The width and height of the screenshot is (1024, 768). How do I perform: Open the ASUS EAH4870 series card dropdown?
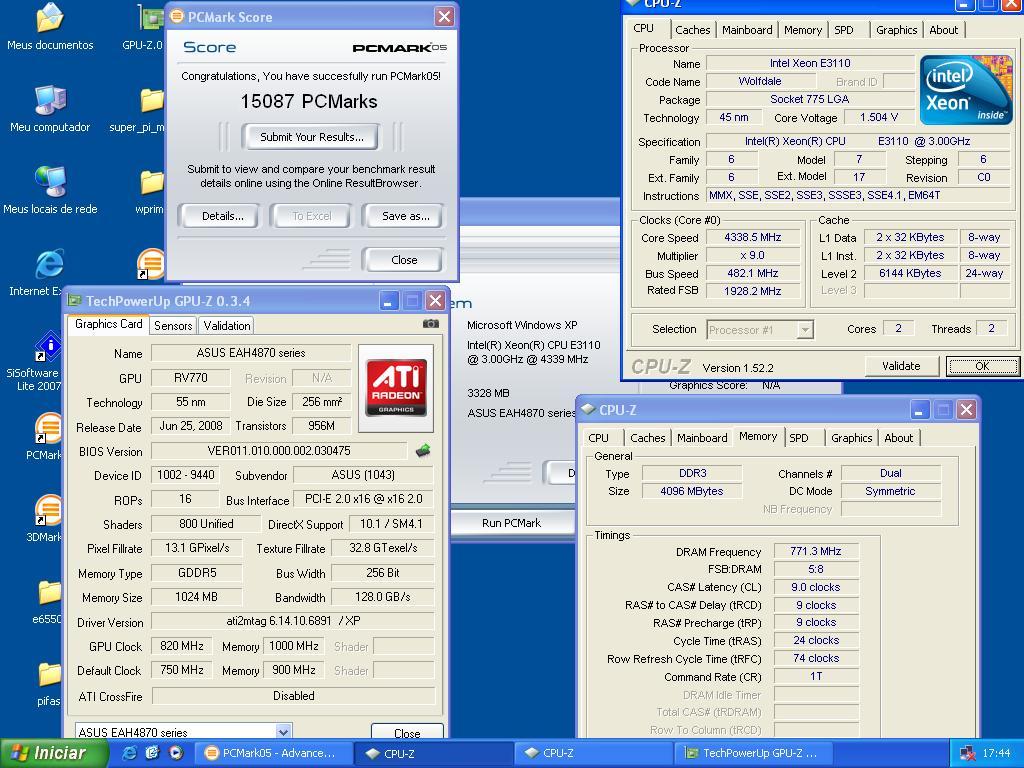(184, 732)
